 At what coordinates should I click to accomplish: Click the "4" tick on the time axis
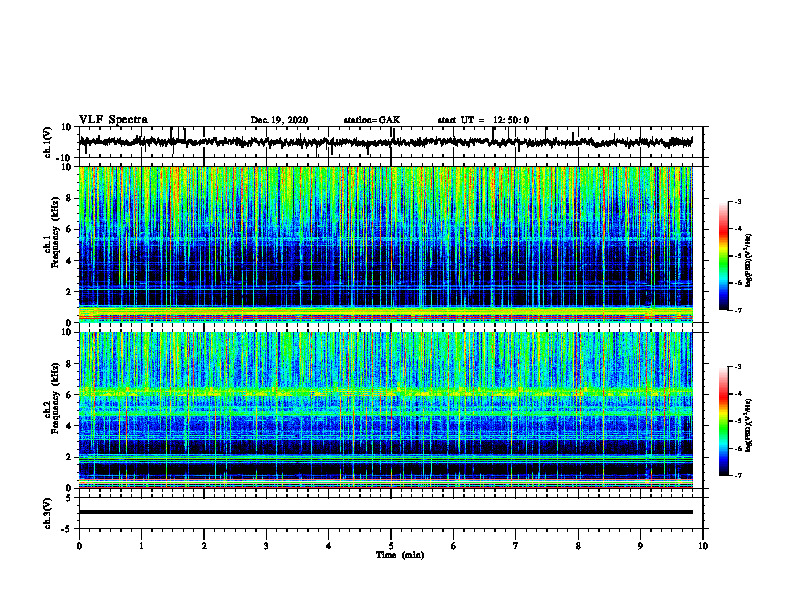coord(329,546)
